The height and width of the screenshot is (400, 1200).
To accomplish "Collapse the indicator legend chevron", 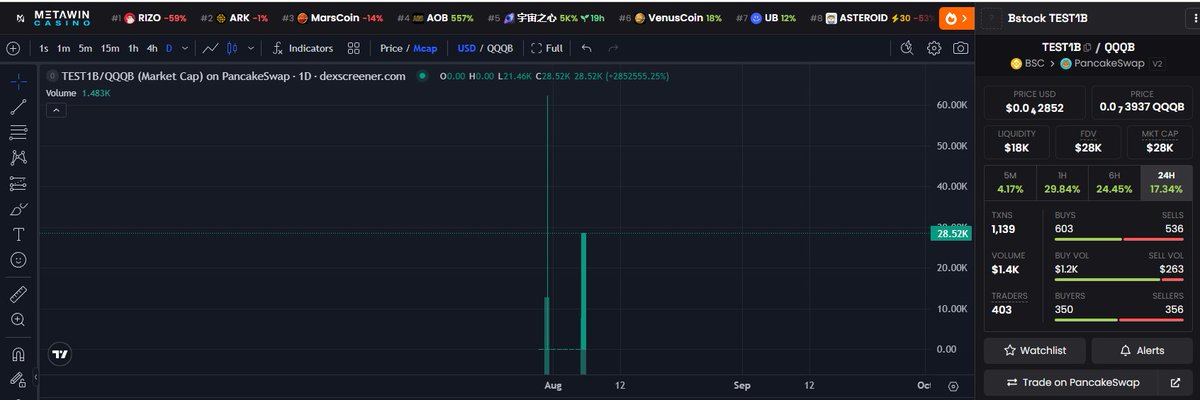I will tap(57, 110).
